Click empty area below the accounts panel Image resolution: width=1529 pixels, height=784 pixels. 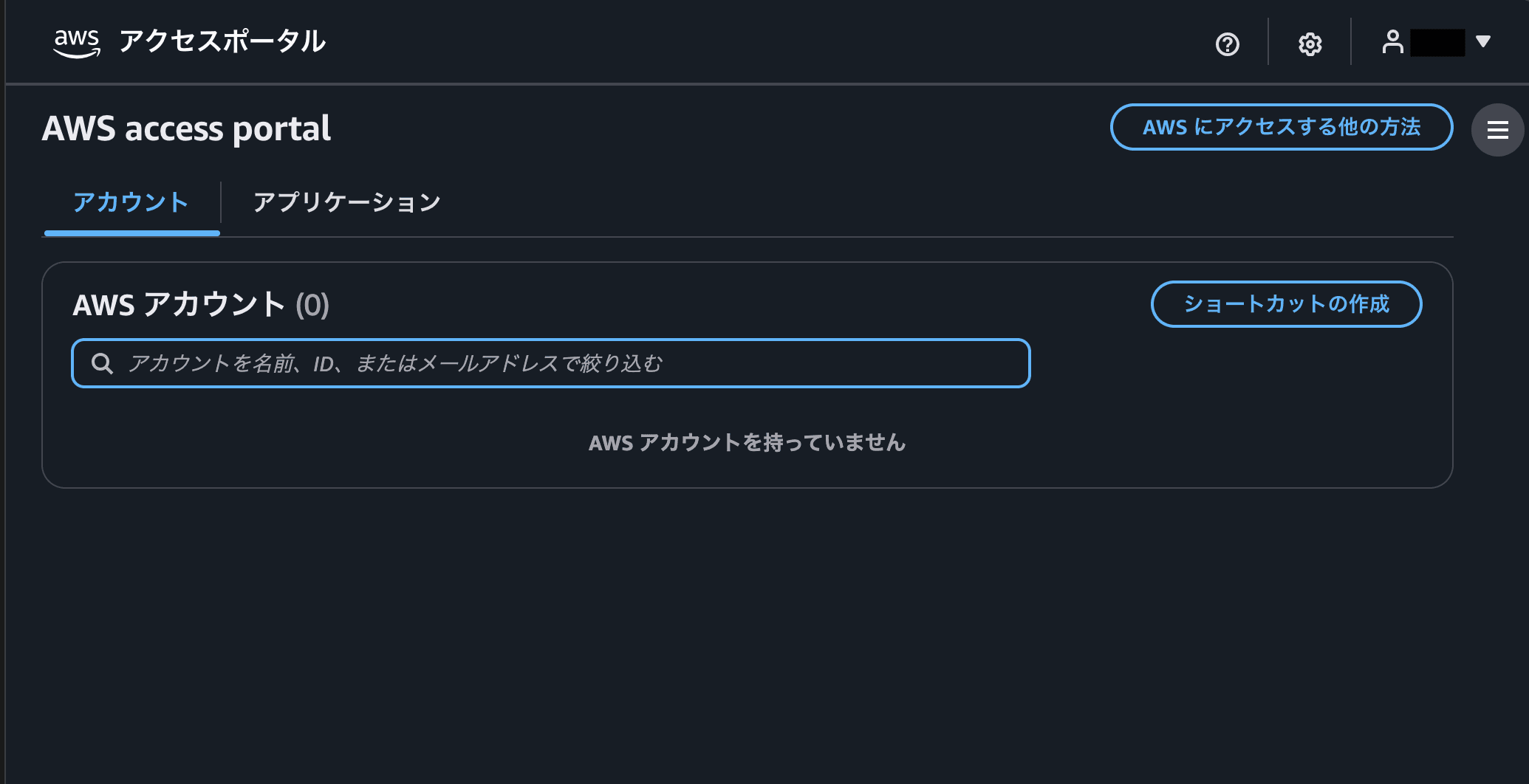[746, 635]
